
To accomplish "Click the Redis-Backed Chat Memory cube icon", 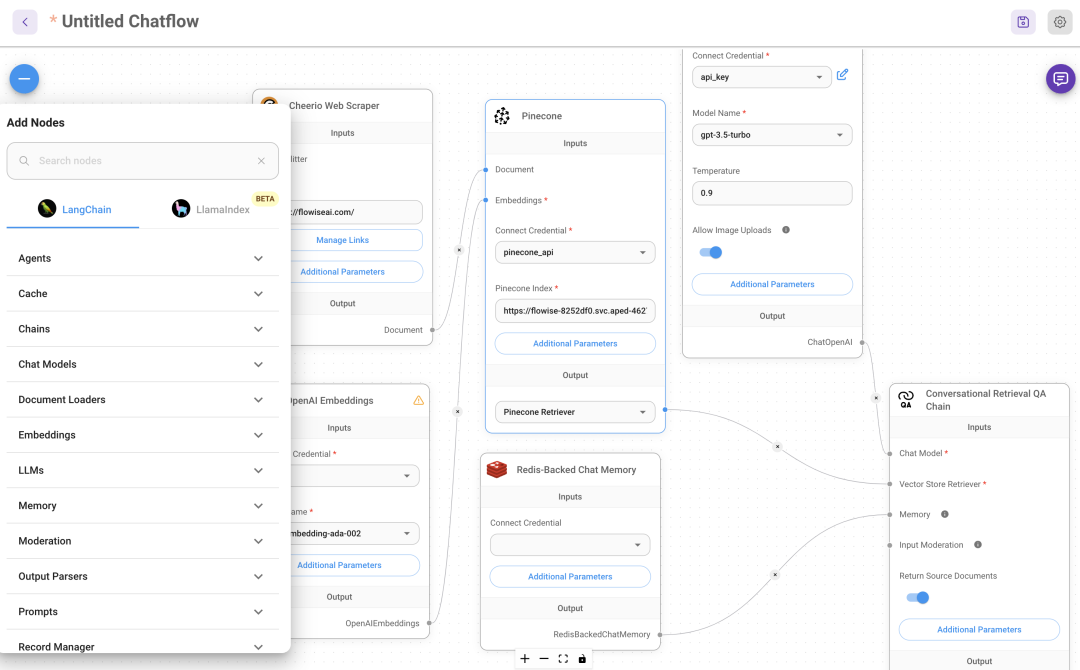I will coord(497,468).
